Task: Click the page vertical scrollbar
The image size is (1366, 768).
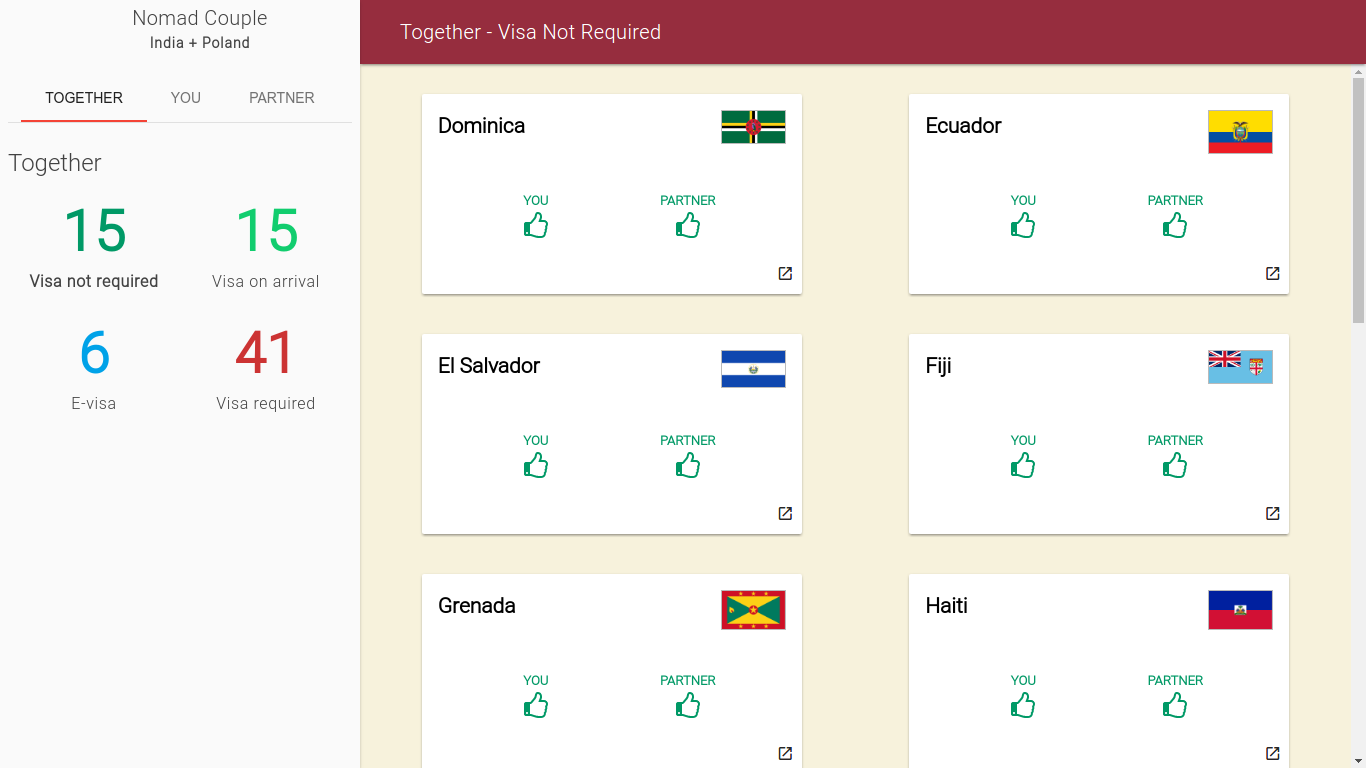Action: tap(1358, 200)
